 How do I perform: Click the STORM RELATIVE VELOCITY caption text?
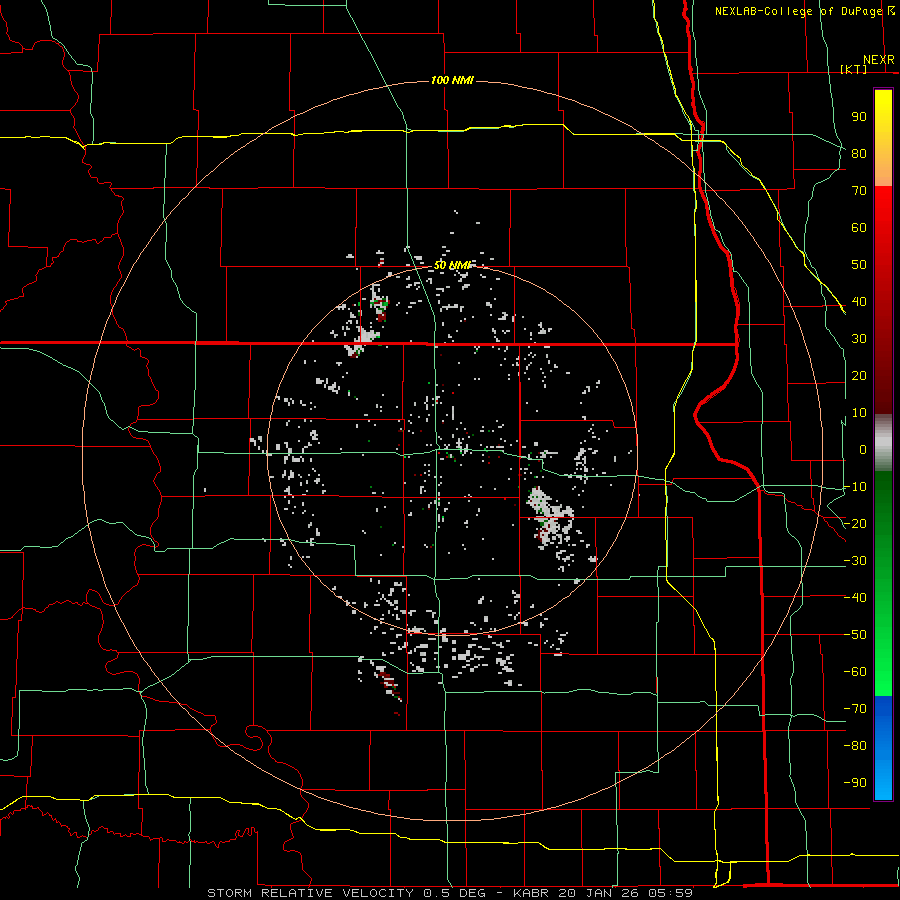tap(310, 893)
